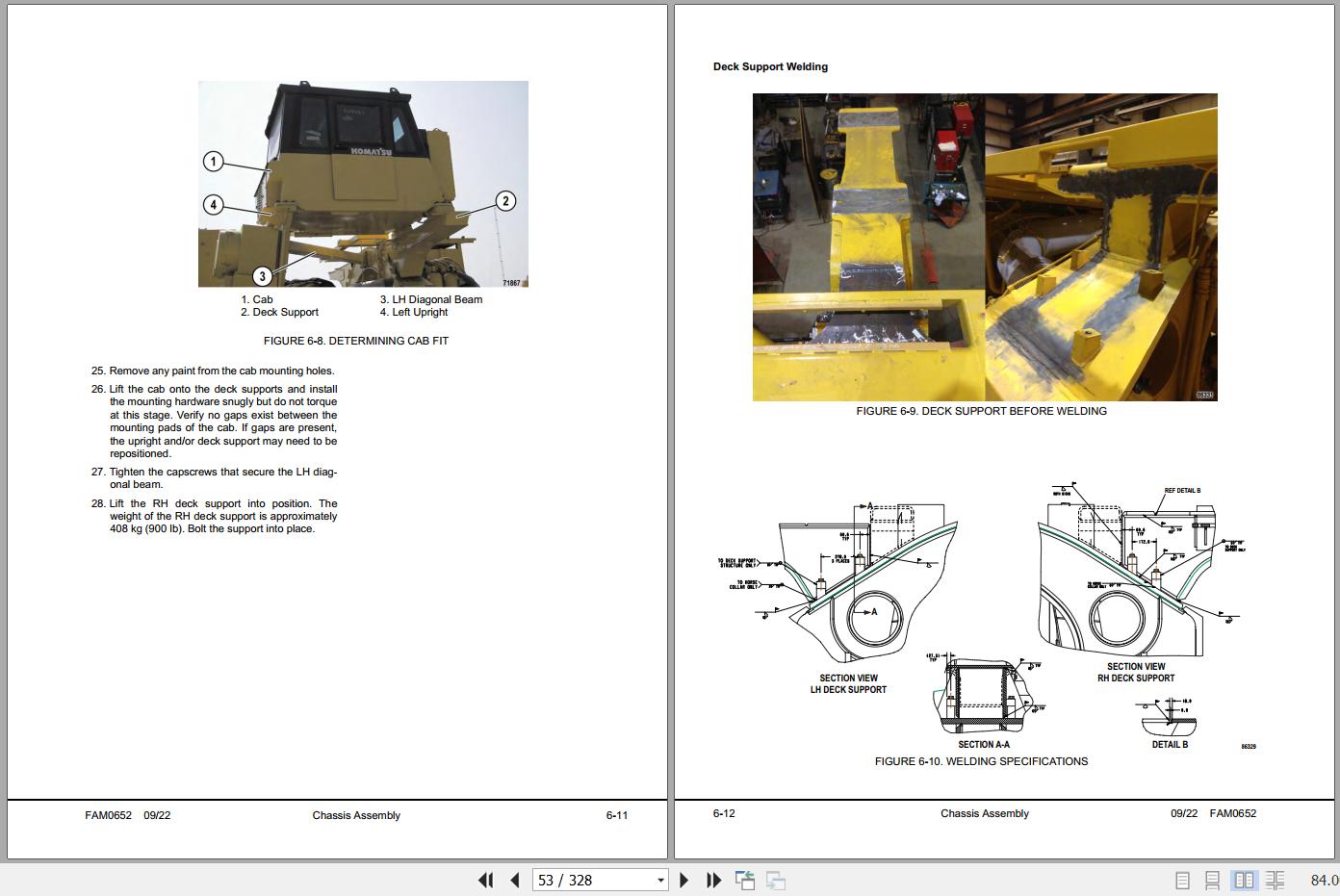This screenshot has height=896, width=1340.
Task: Toggle two-page facing layout
Action: click(x=1244, y=880)
